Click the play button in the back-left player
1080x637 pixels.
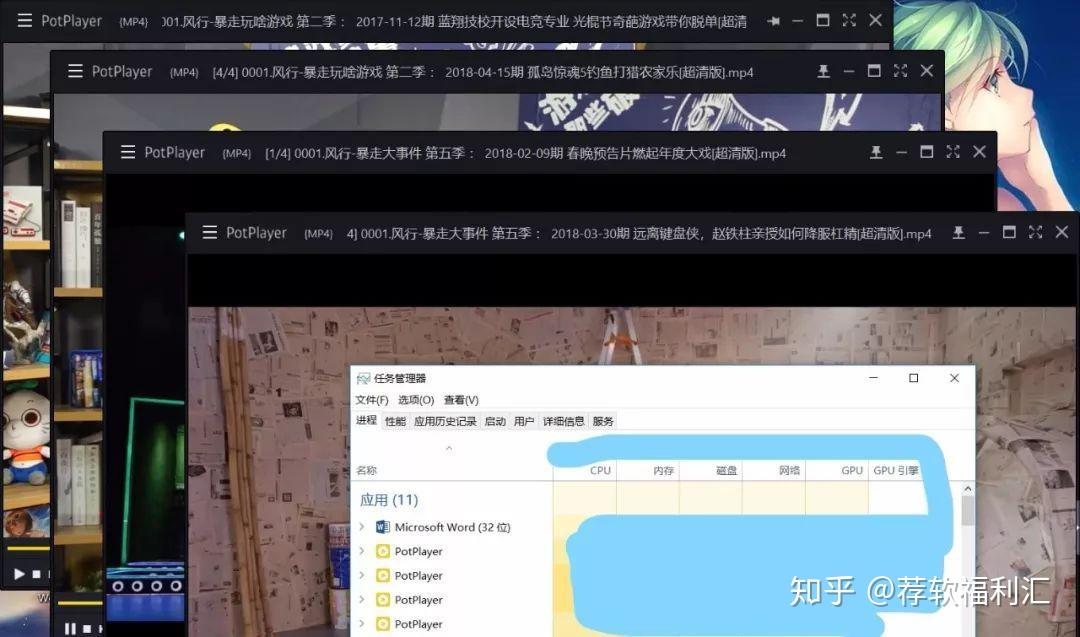coord(19,574)
